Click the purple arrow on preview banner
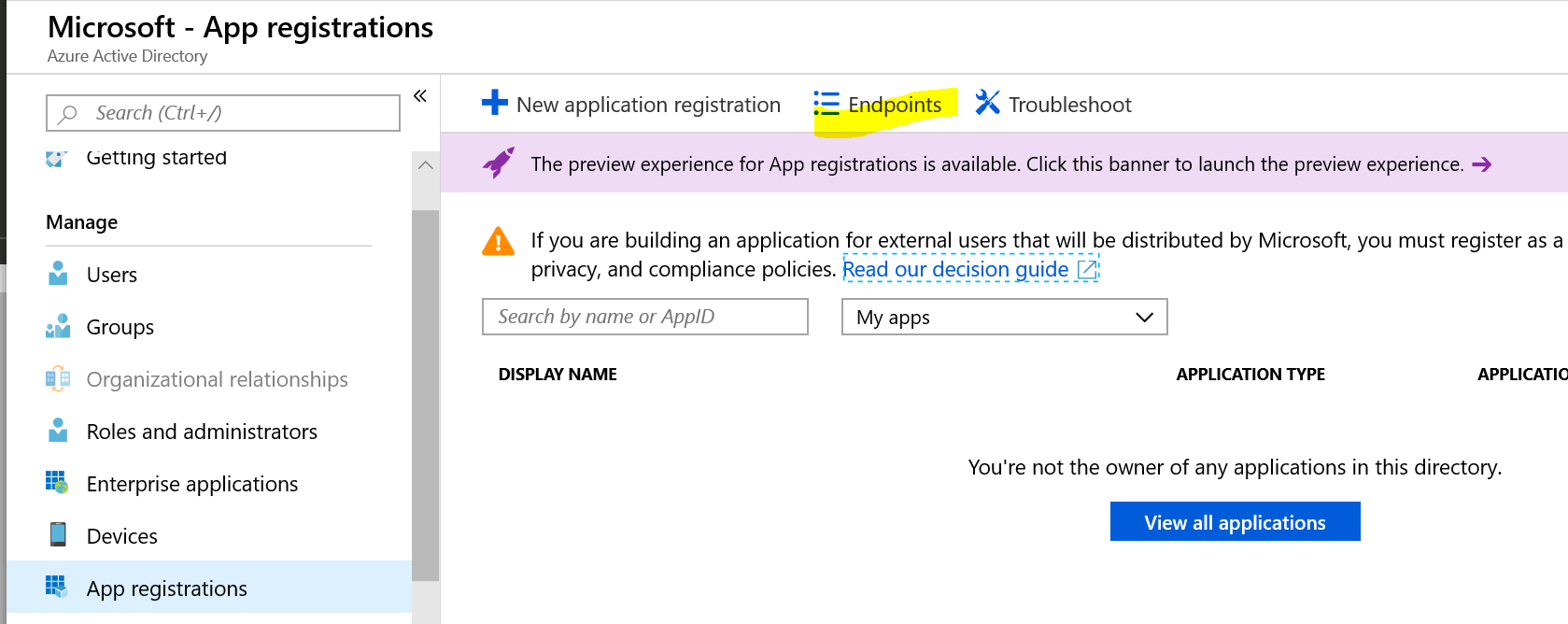This screenshot has height=624, width=1568. [x=1482, y=164]
